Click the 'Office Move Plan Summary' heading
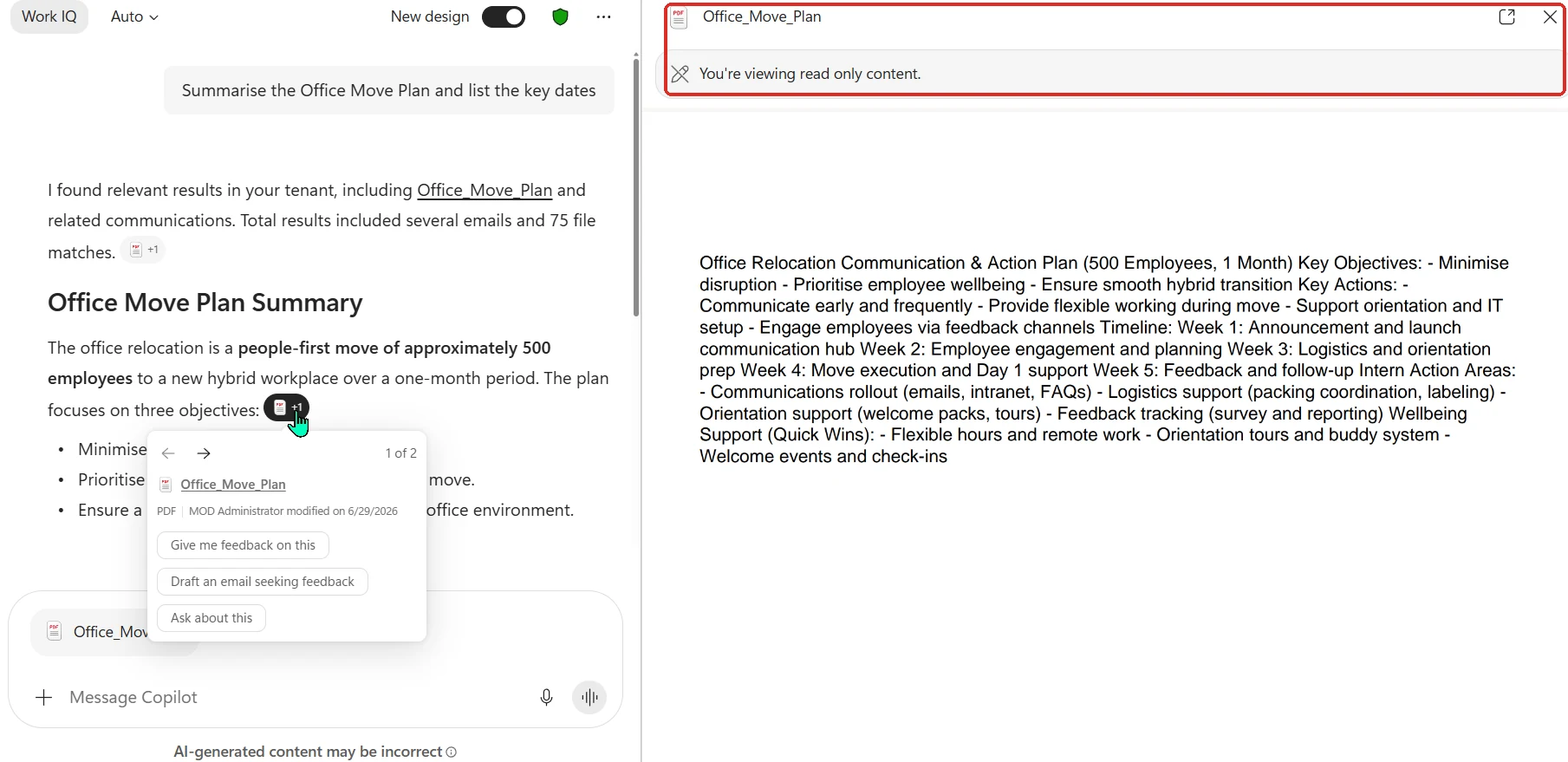The height and width of the screenshot is (762, 1568). (205, 303)
